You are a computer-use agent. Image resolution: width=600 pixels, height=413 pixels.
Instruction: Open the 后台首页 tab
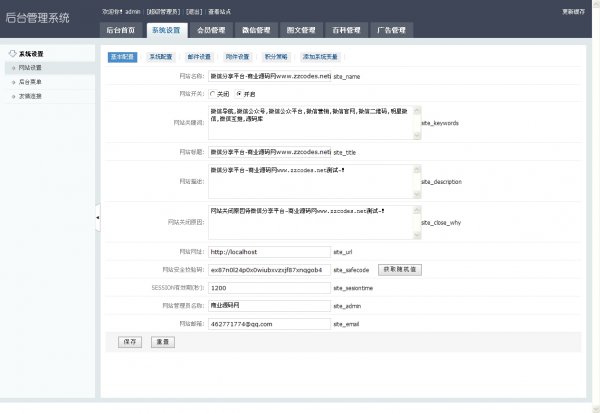click(121, 30)
